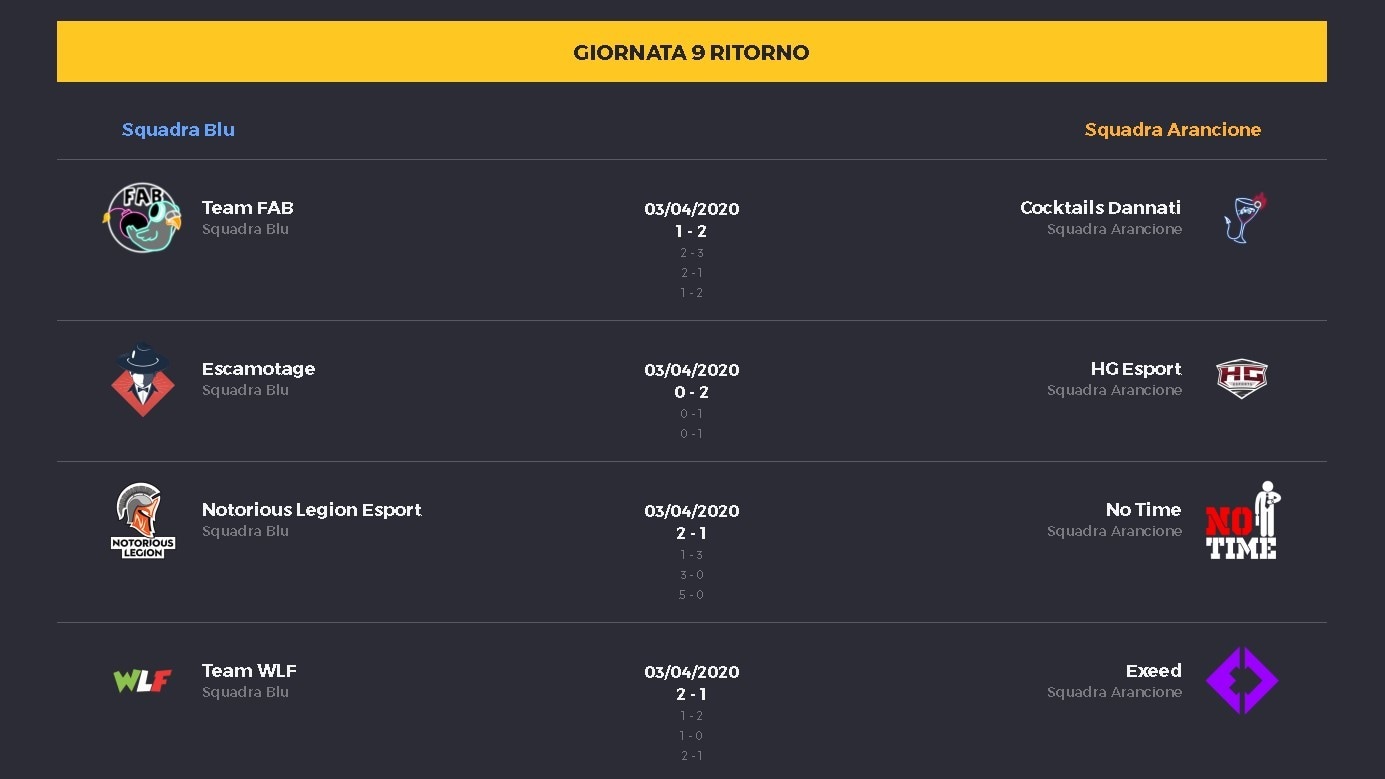Select the No Time team name
This screenshot has height=779, width=1385.
click(1143, 509)
